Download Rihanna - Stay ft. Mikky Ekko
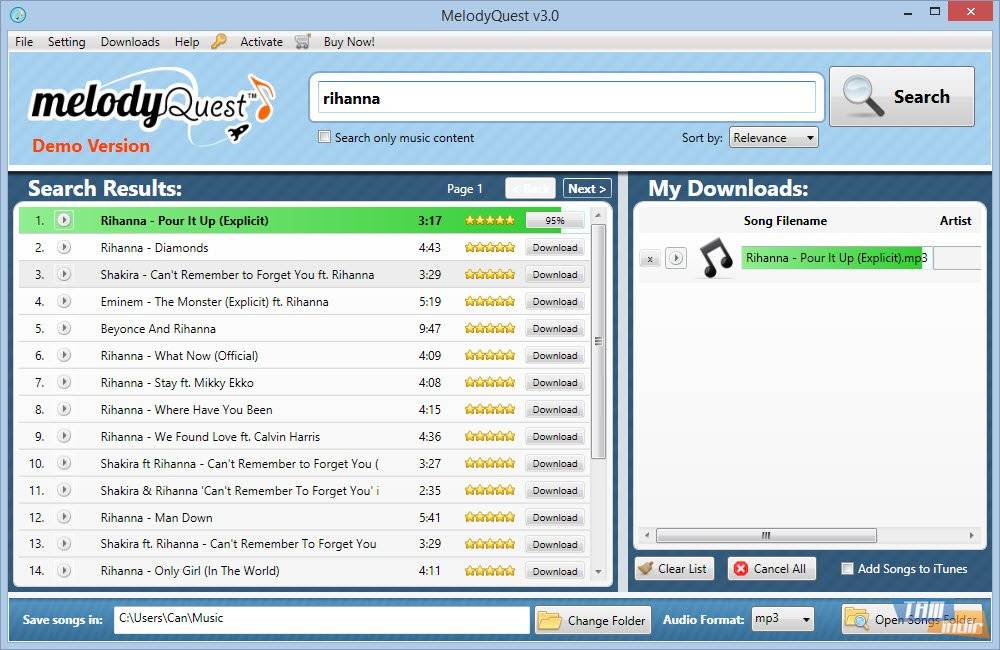The width and height of the screenshot is (1000, 650). pos(554,382)
